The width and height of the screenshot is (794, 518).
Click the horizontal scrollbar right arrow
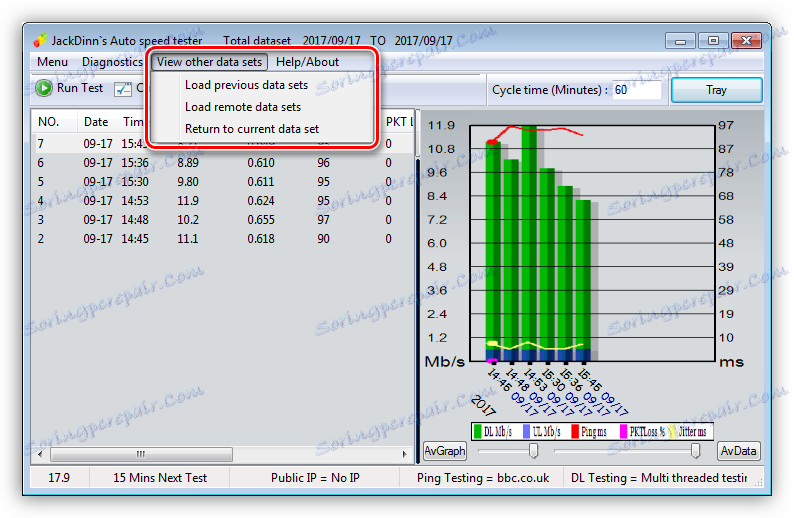coord(405,454)
